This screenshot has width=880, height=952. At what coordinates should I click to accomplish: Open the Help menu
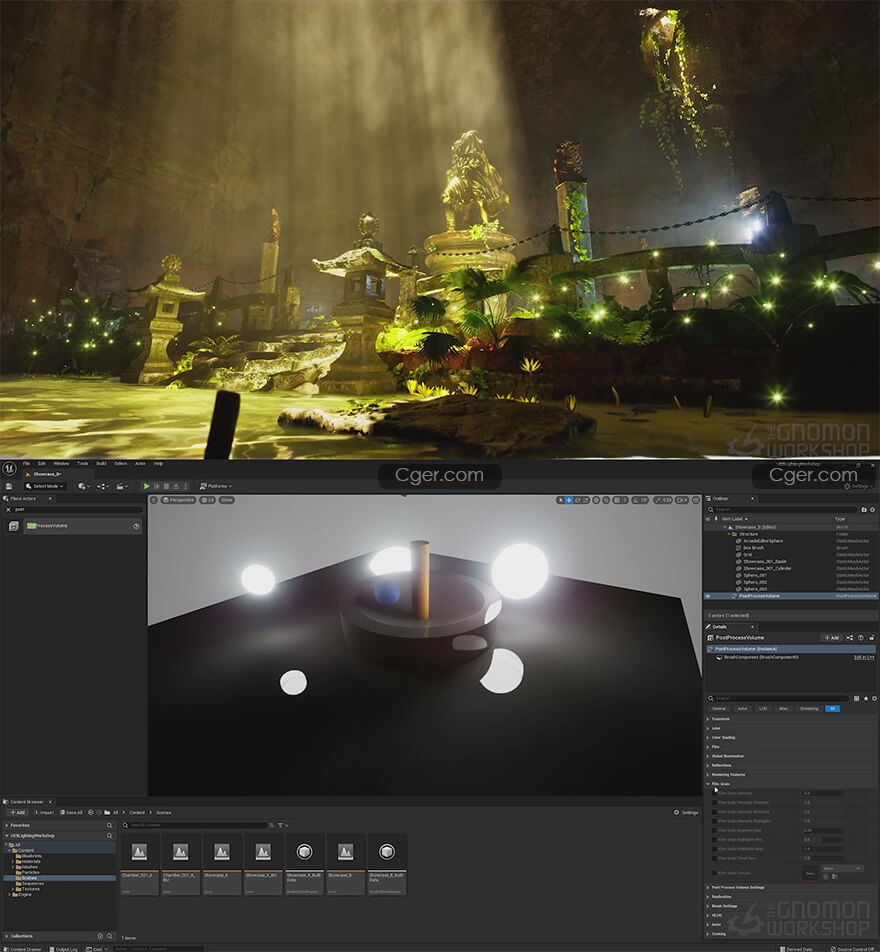(x=159, y=464)
